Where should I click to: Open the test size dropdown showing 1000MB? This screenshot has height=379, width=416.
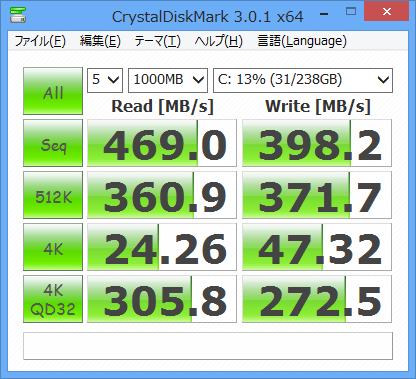pyautogui.click(x=168, y=80)
